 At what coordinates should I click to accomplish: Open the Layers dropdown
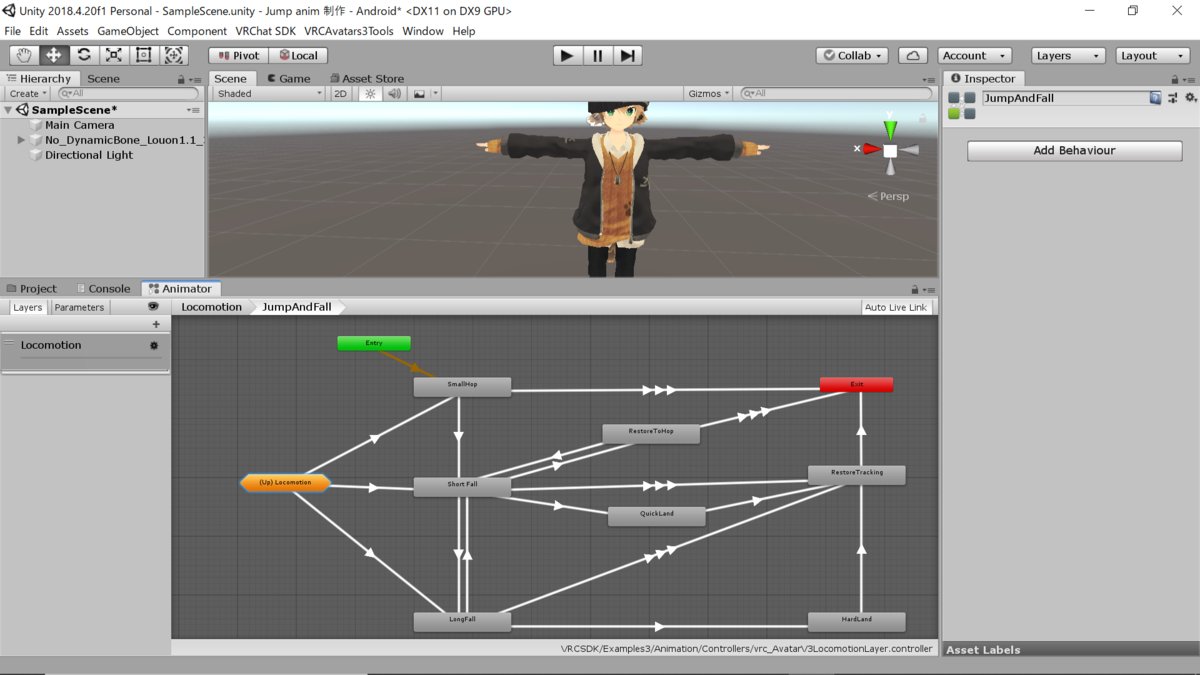pyautogui.click(x=1067, y=56)
